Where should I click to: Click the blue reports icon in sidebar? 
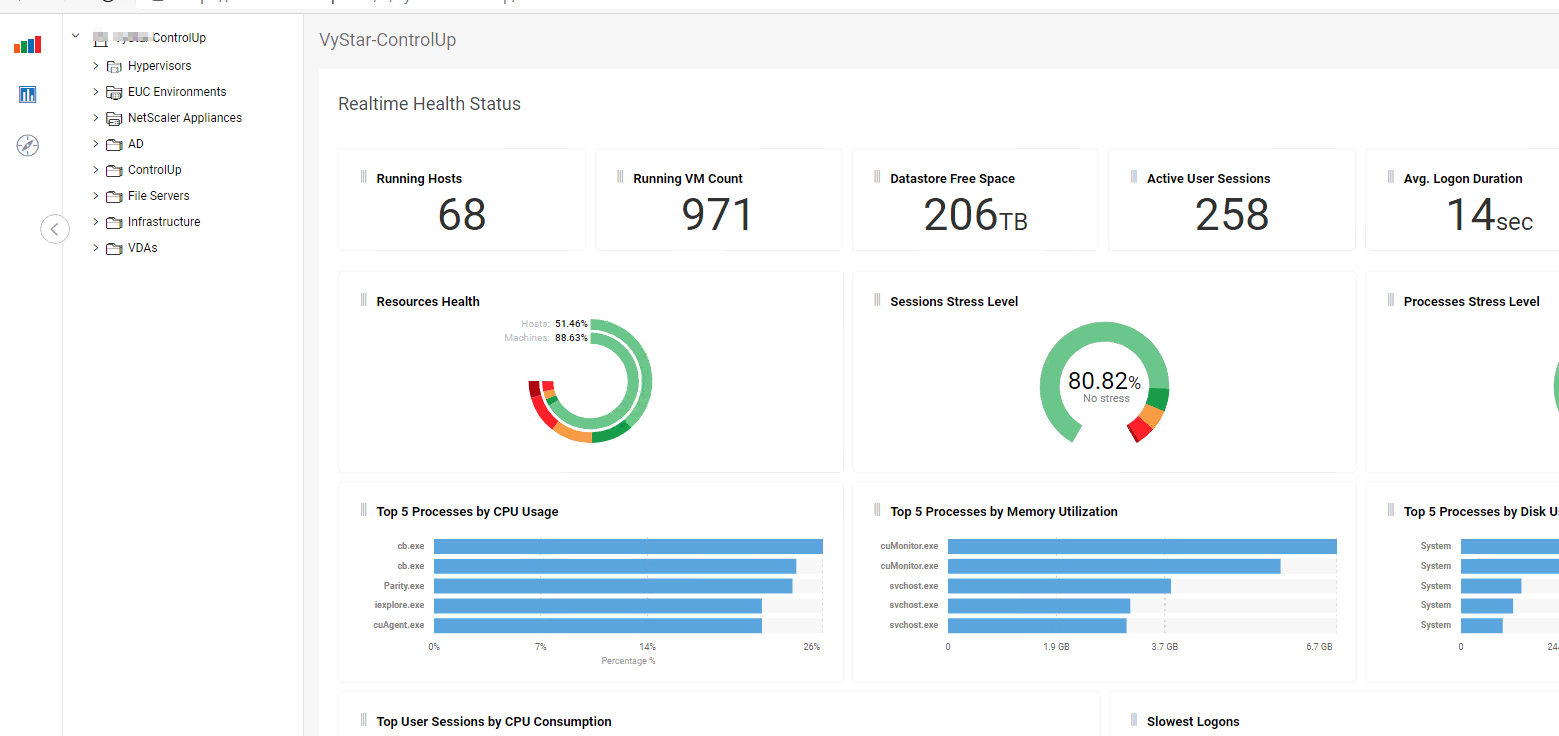pos(27,95)
